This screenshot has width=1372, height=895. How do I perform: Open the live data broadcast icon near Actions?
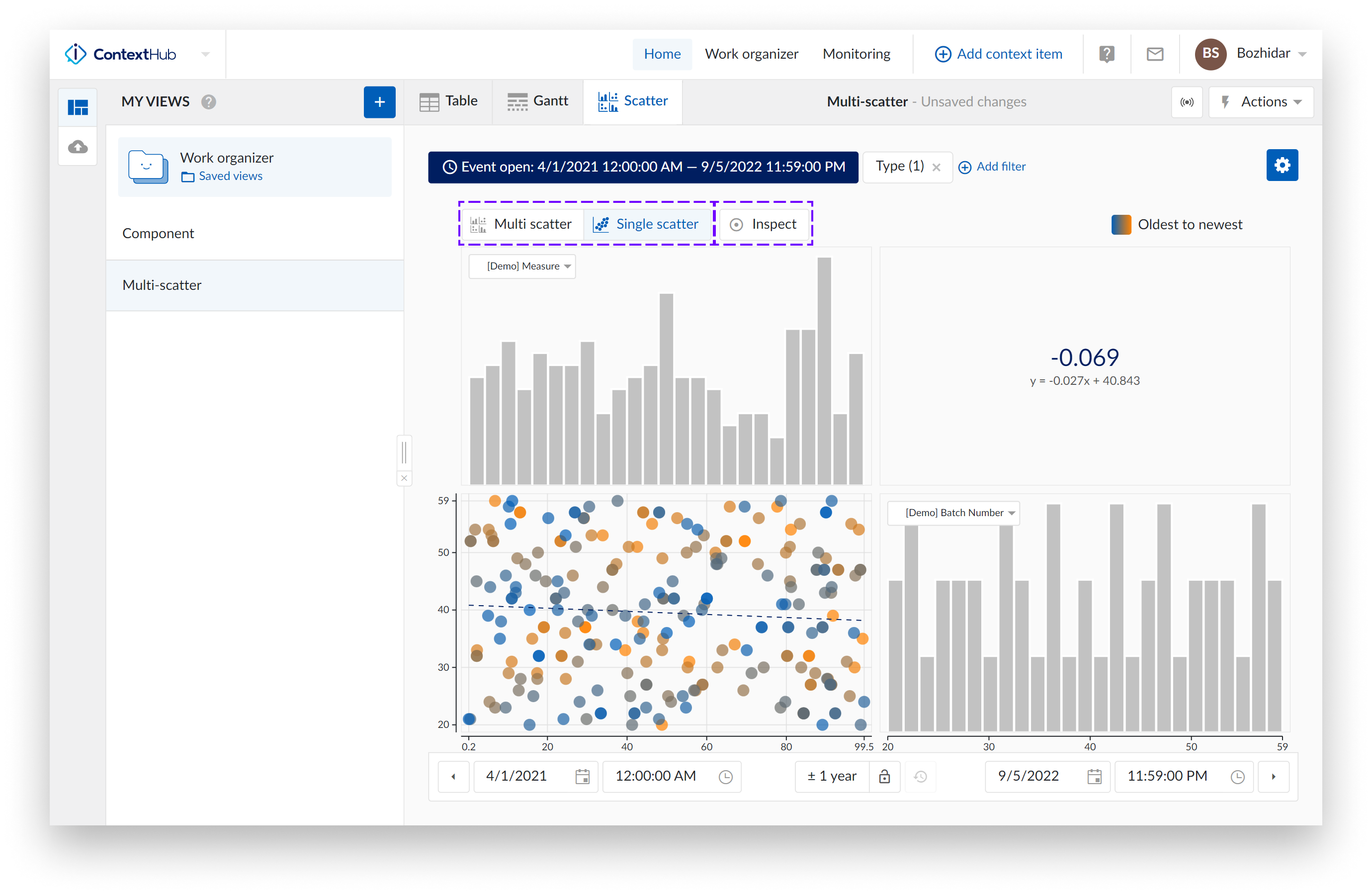tap(1187, 102)
